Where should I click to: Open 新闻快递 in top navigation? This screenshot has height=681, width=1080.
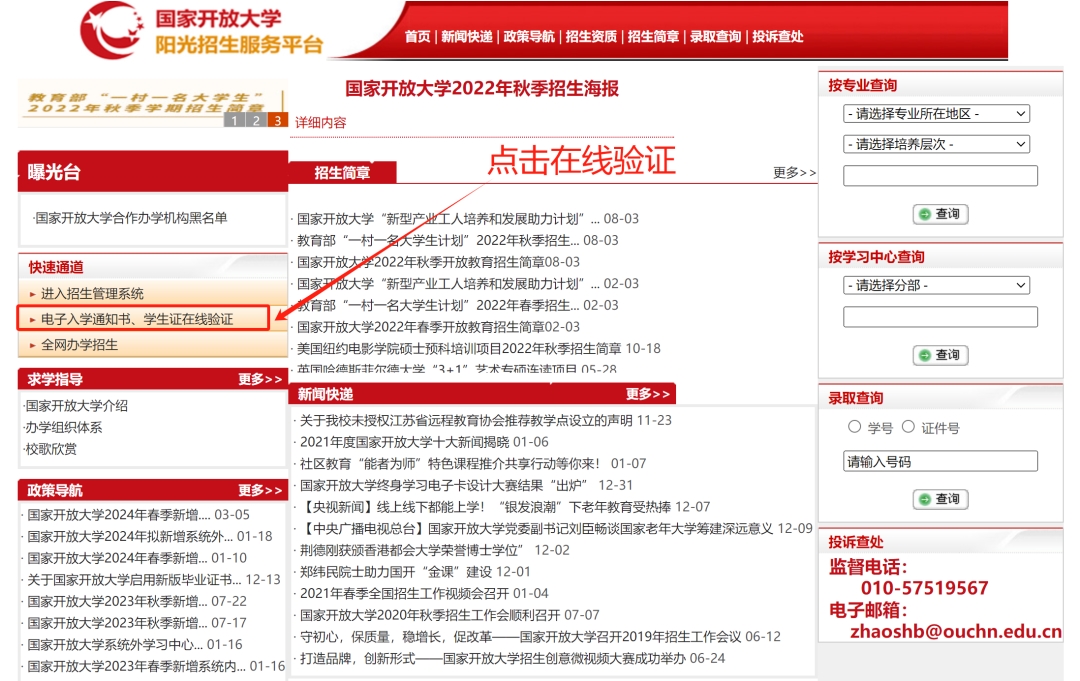466,36
